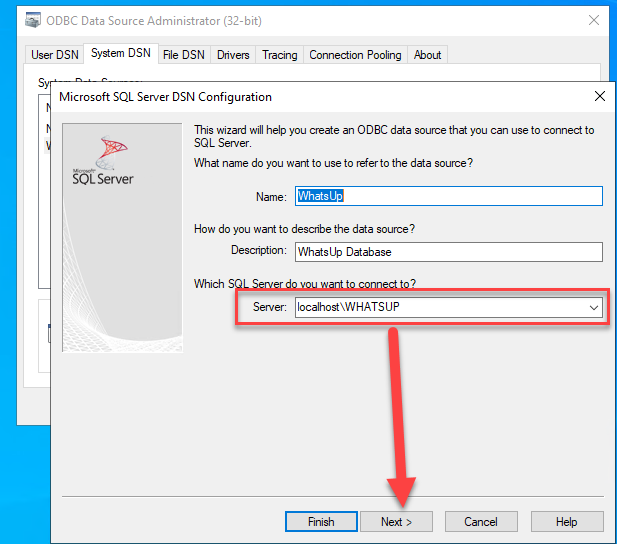Open the Tracing tab

point(279,55)
